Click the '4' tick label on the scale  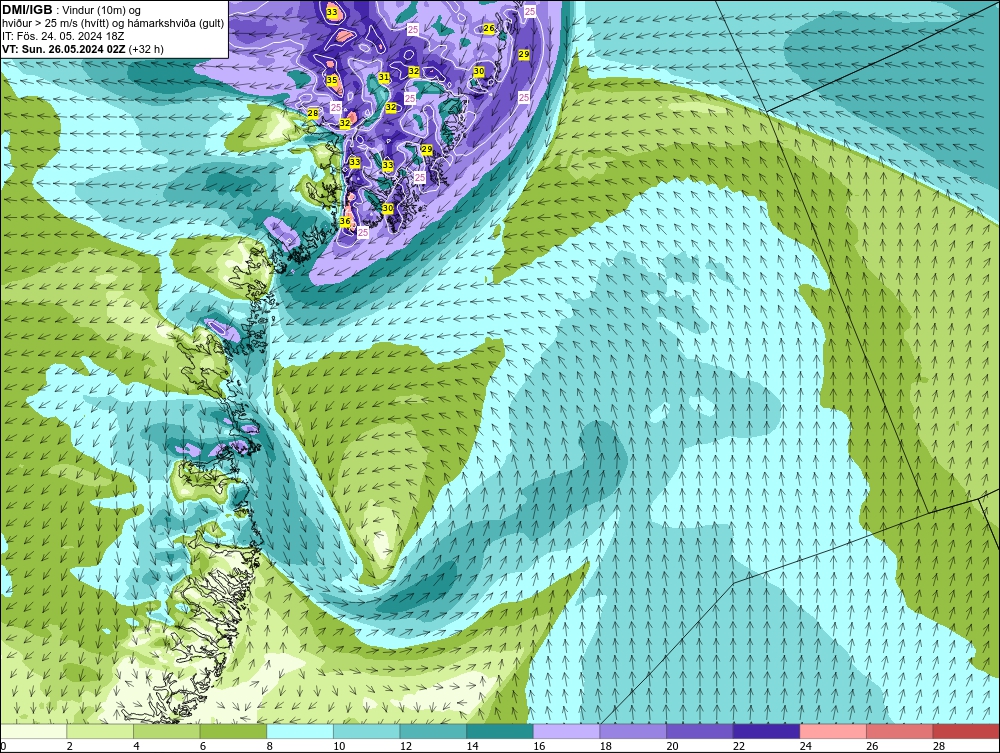pos(136,746)
